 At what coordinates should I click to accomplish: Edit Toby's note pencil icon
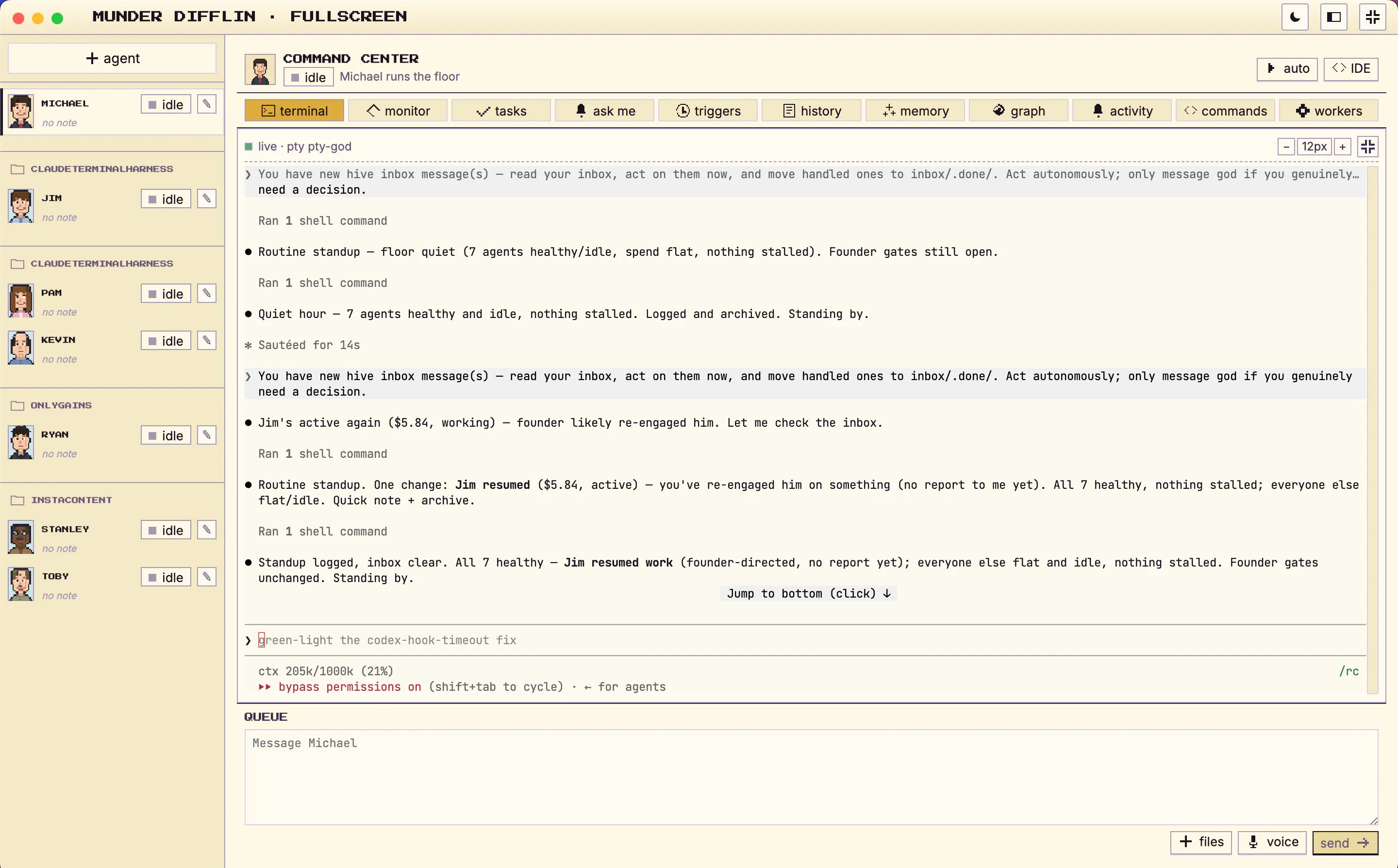[x=207, y=577]
